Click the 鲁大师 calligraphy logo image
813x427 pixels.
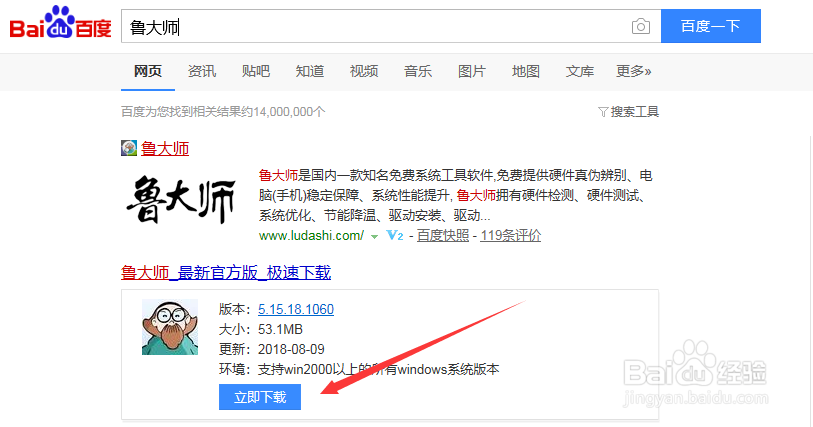[x=181, y=200]
